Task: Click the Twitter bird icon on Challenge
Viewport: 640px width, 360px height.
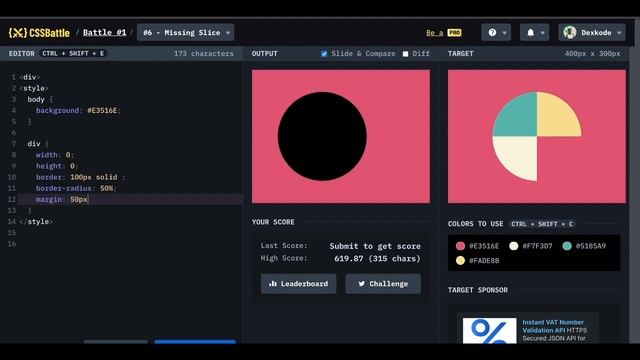Action: pos(362,284)
